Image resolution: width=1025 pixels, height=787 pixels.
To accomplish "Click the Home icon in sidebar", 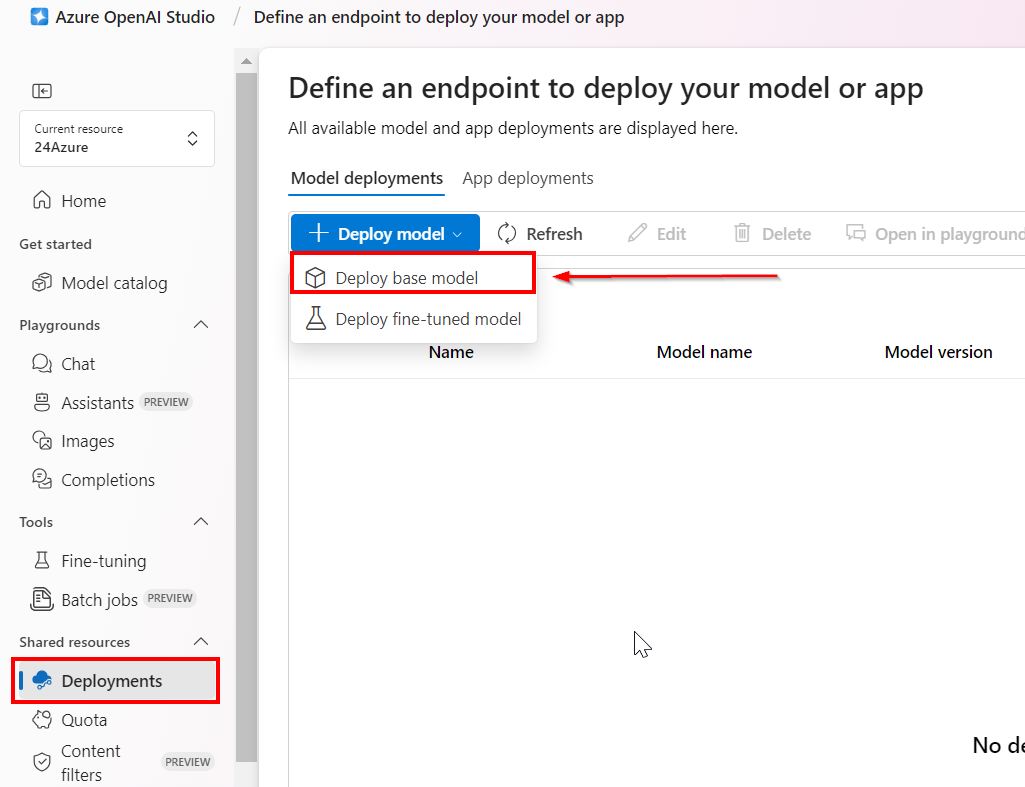I will [x=42, y=201].
